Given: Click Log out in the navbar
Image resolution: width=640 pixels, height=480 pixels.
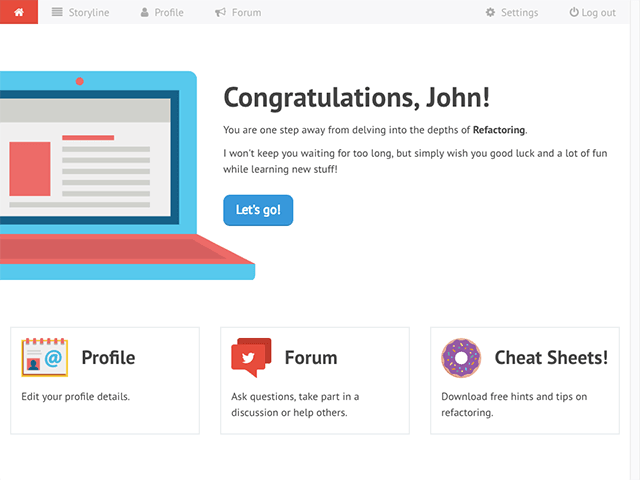Looking at the screenshot, I should pyautogui.click(x=592, y=13).
